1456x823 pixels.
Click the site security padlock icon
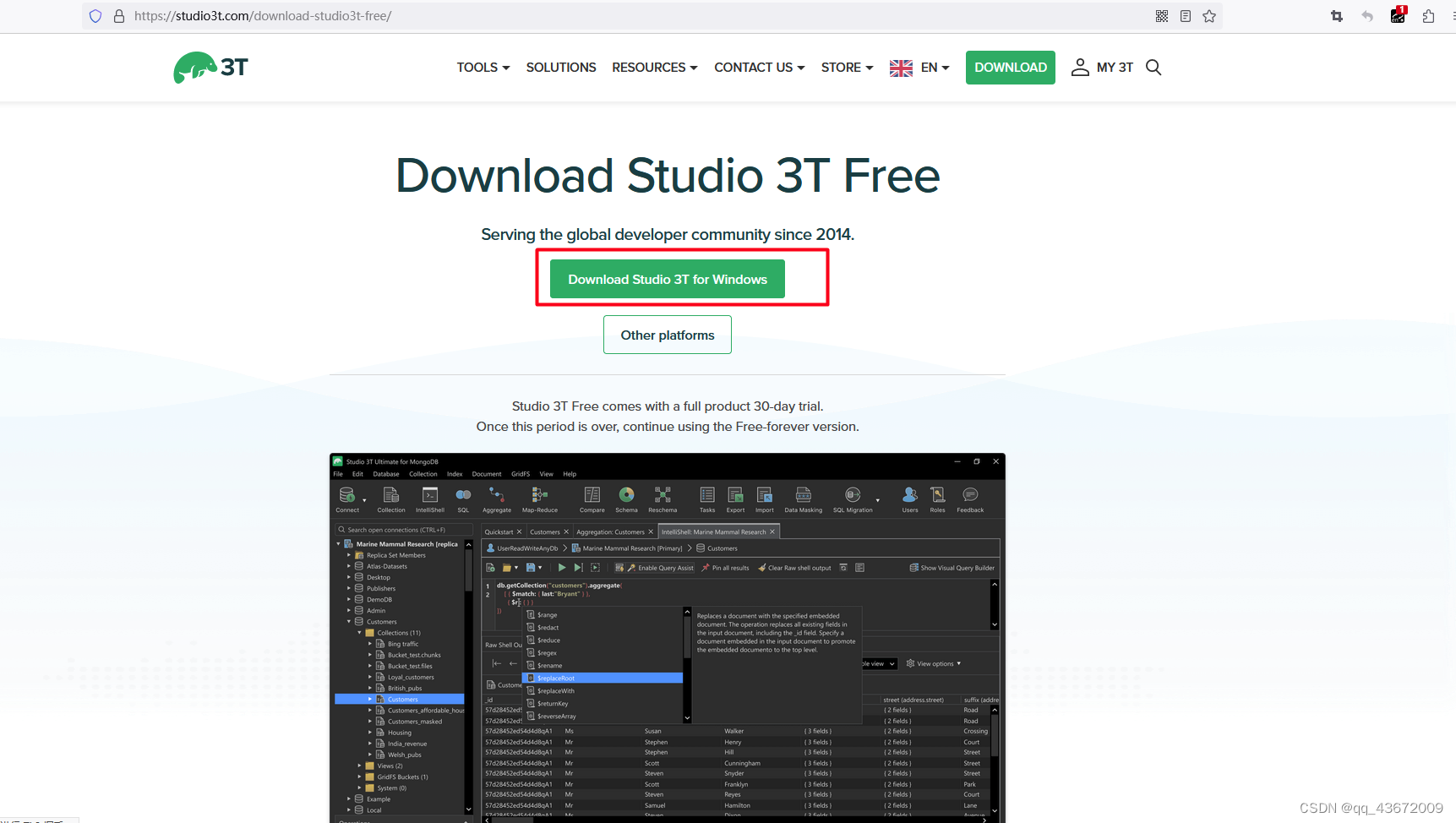119,16
